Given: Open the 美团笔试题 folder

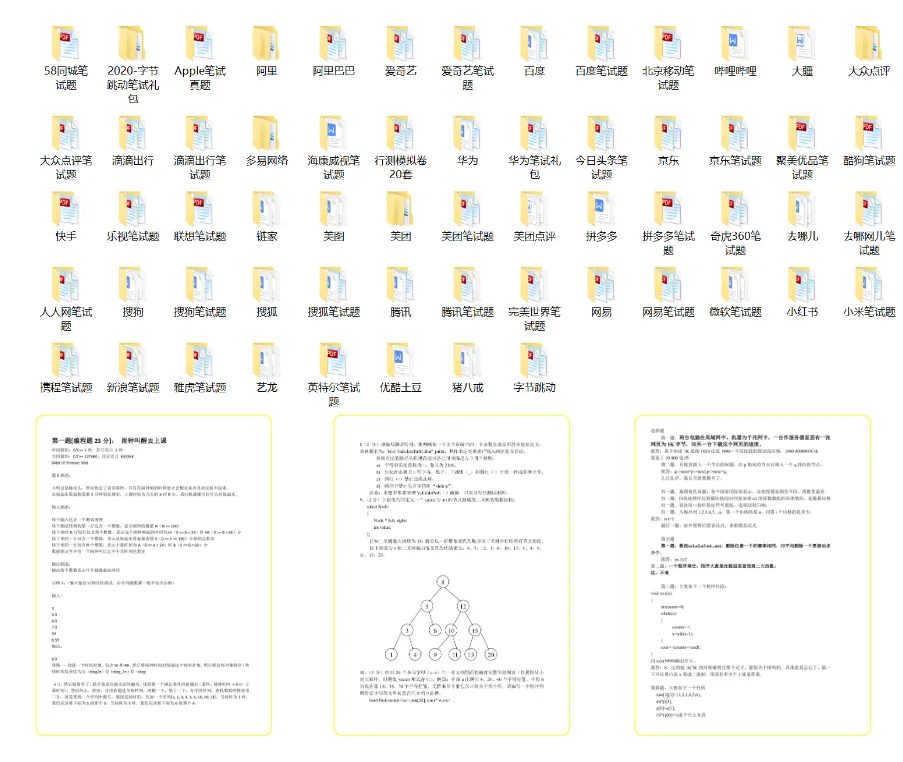Looking at the screenshot, I should click(x=468, y=209).
